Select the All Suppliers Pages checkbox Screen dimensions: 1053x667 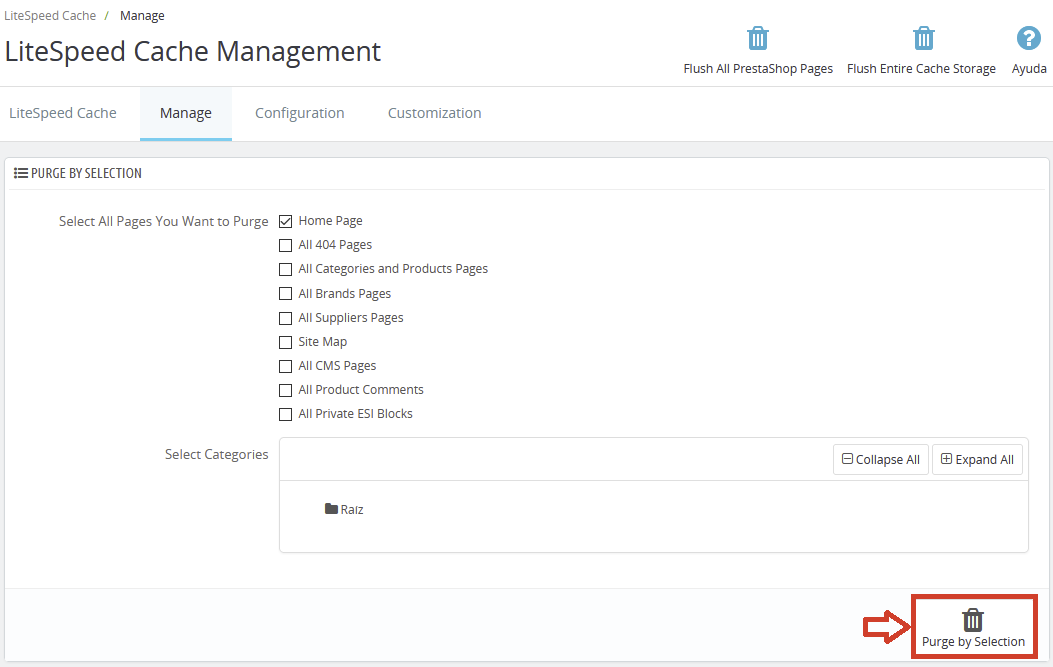click(x=286, y=318)
